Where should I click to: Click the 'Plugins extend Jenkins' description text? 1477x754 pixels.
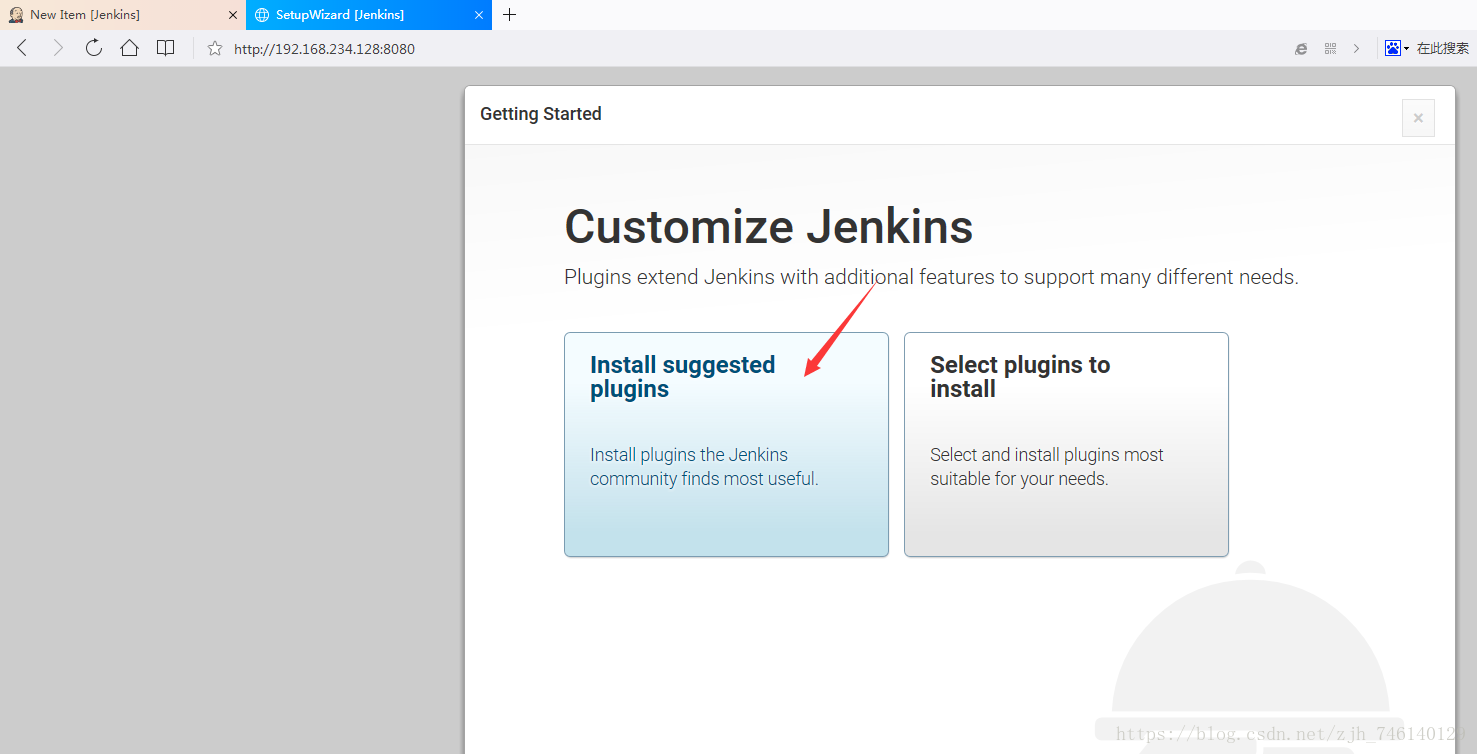tap(931, 277)
